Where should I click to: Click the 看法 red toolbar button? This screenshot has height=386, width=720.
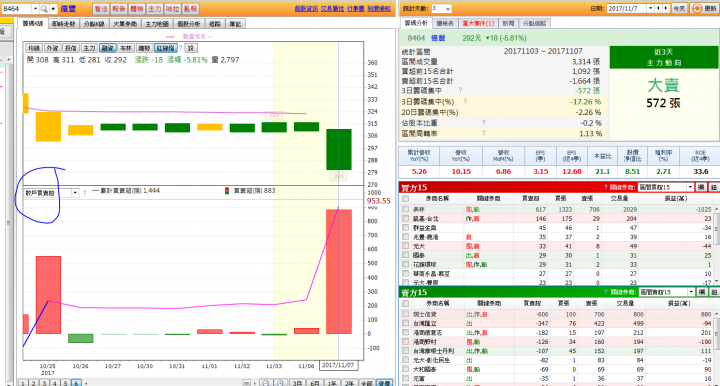[101, 8]
